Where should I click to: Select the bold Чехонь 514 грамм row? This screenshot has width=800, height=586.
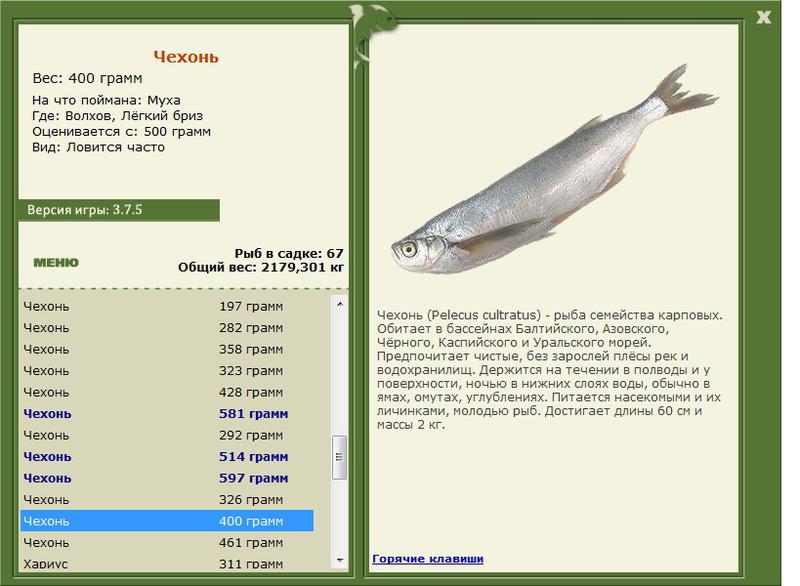(167, 457)
